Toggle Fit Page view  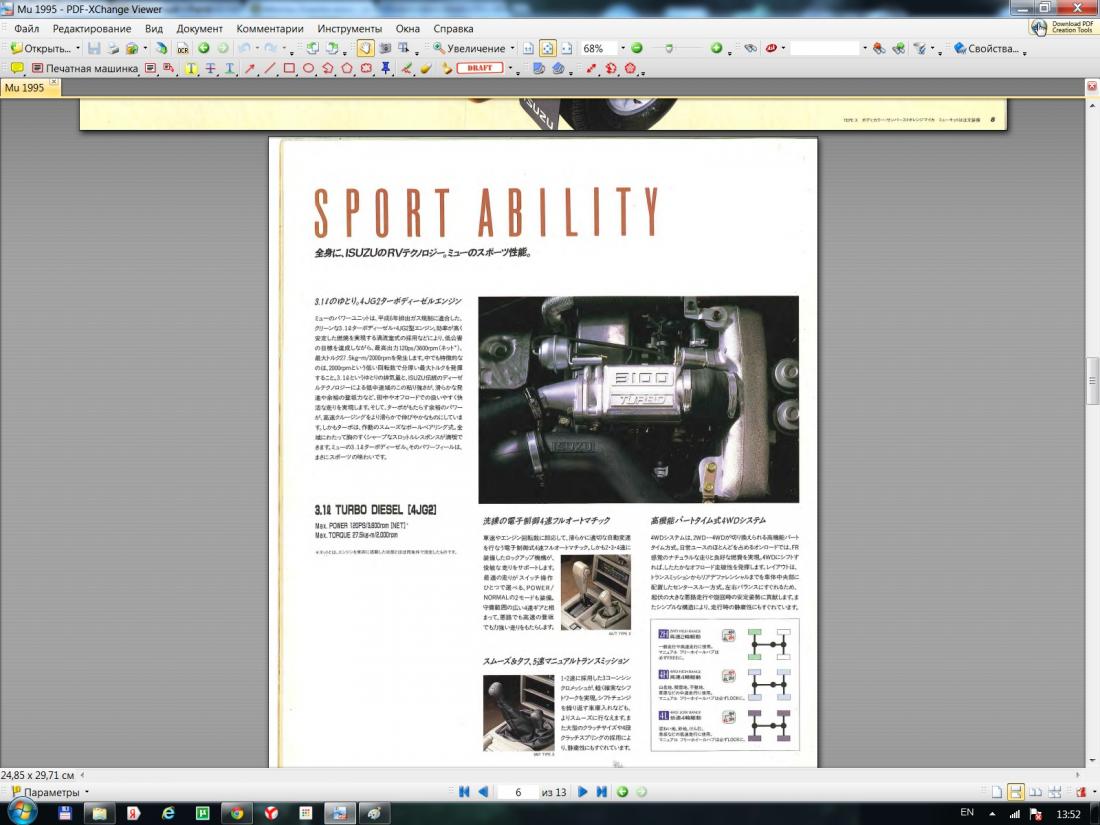pyautogui.click(x=547, y=48)
